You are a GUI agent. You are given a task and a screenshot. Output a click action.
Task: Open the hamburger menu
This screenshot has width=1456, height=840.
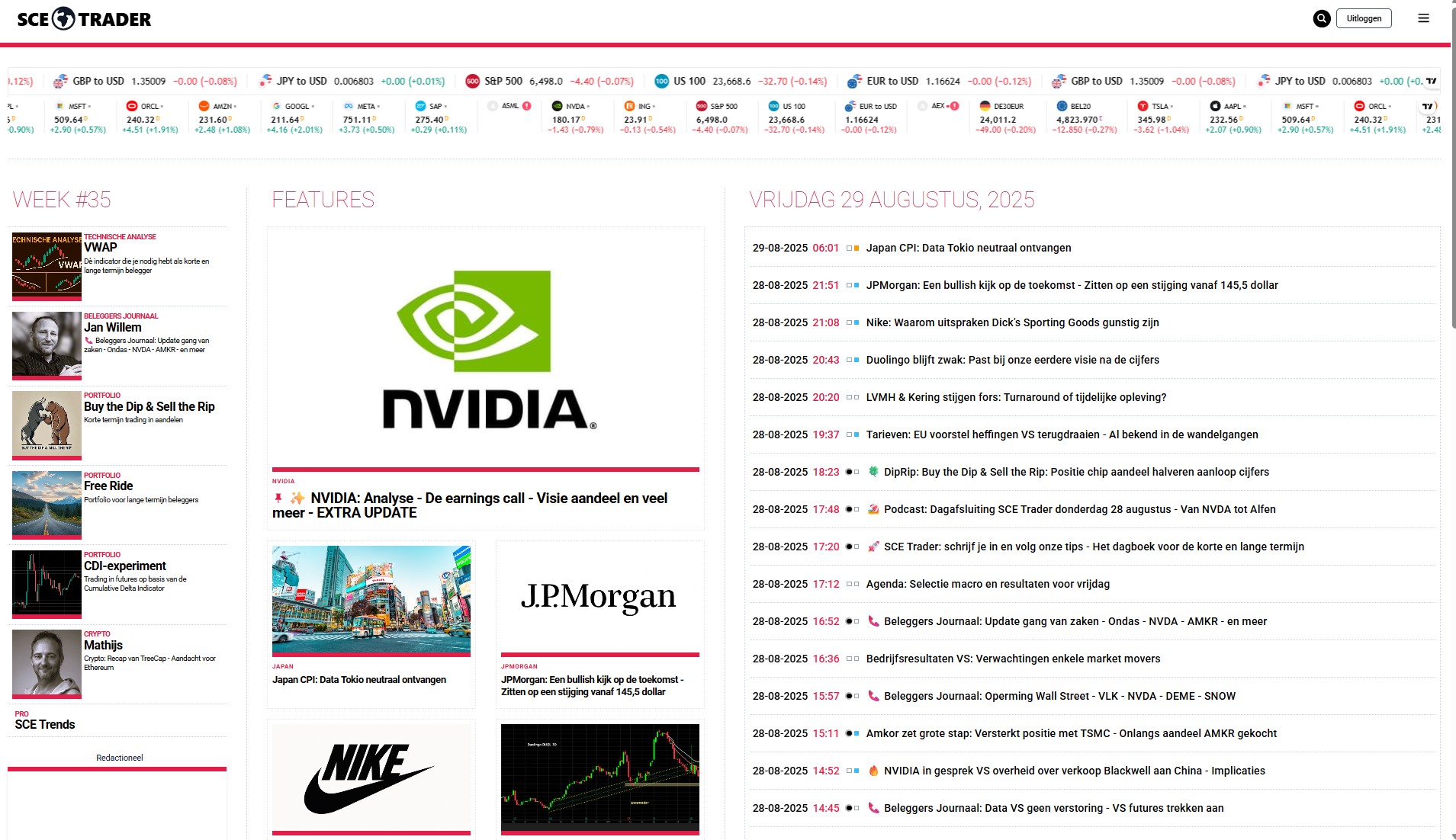(1423, 18)
